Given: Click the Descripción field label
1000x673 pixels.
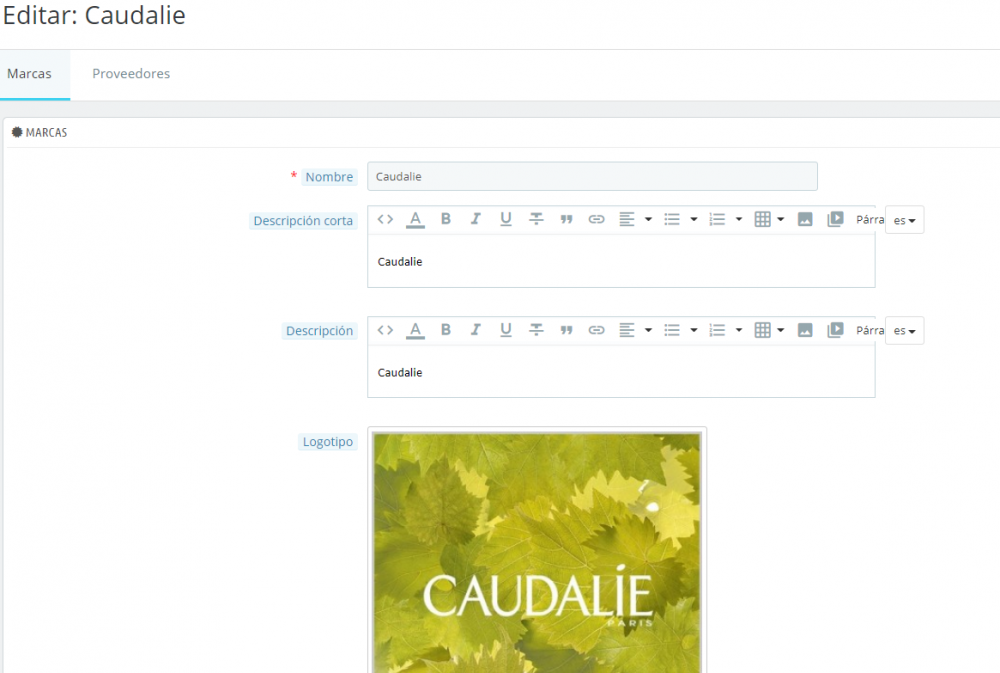Looking at the screenshot, I should 319,330.
